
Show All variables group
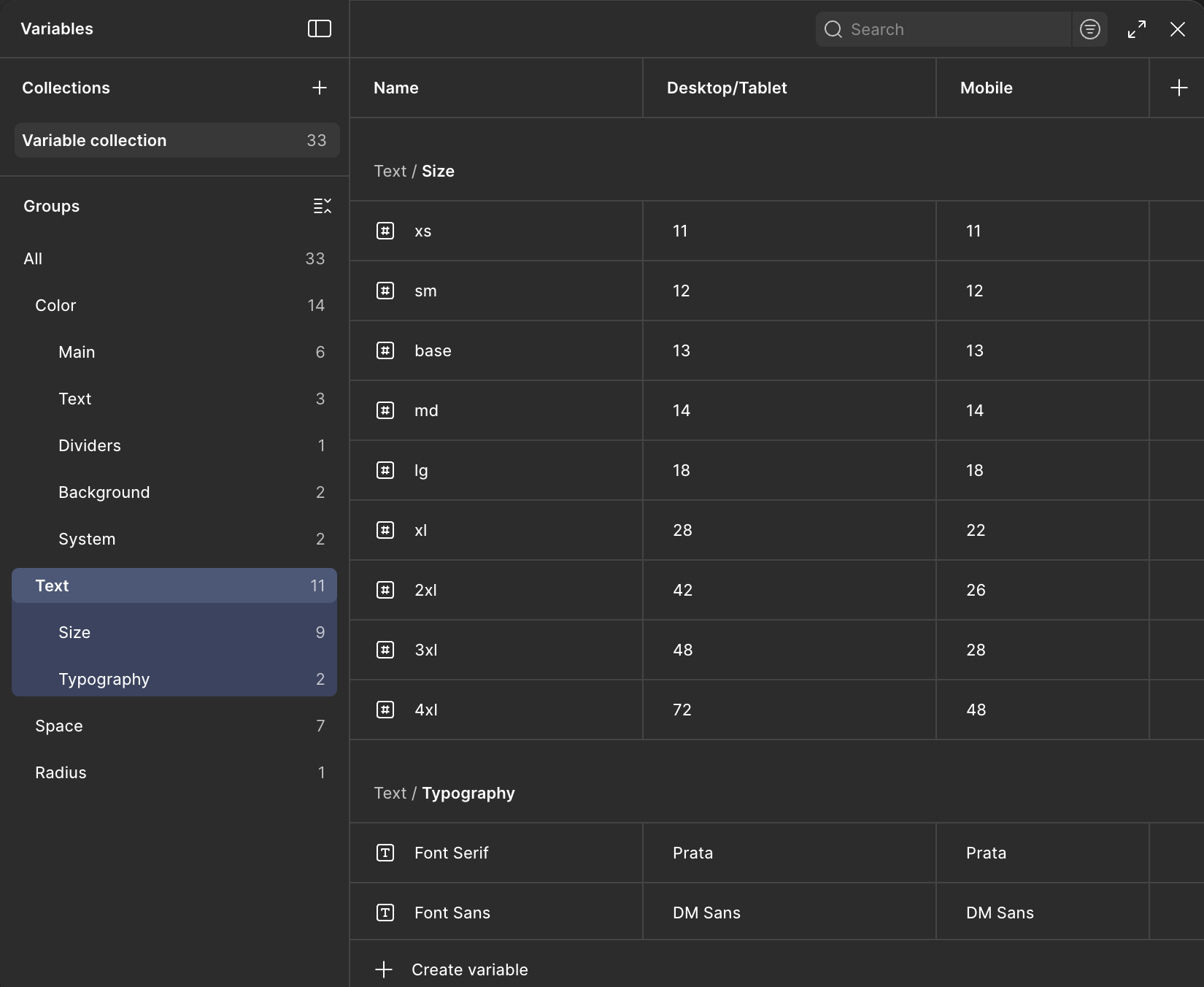[33, 258]
